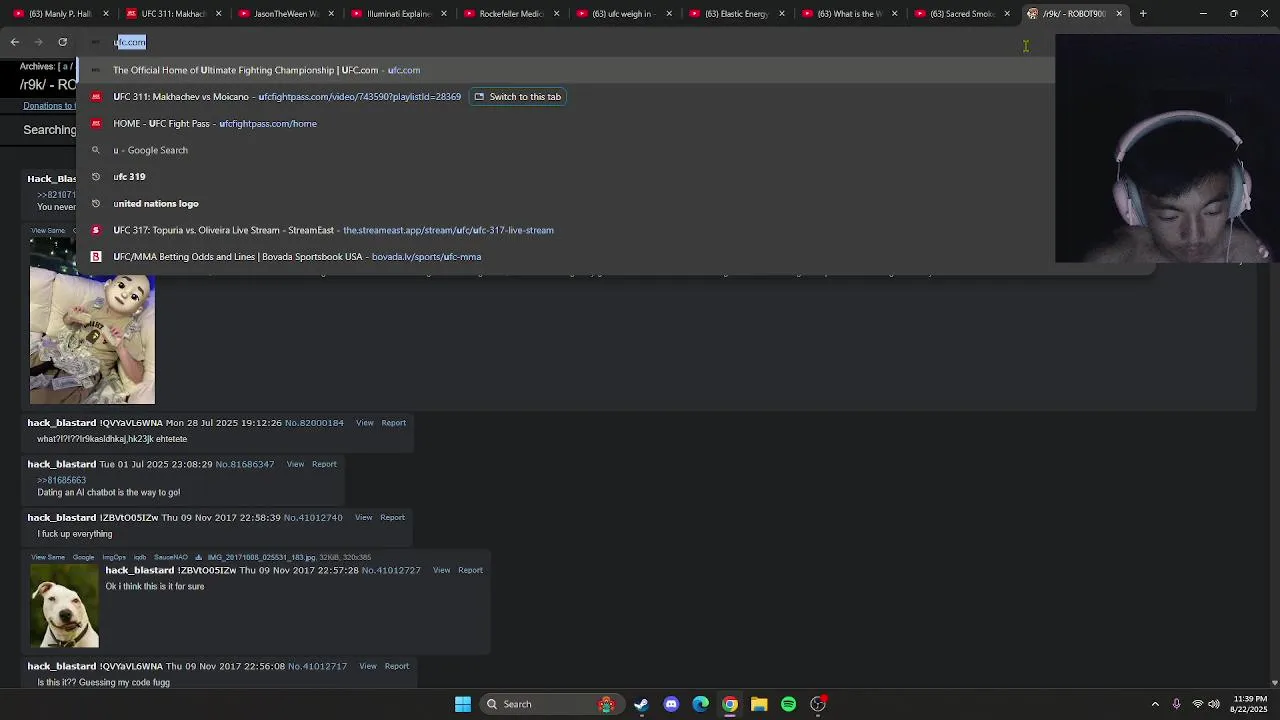This screenshot has width=1280, height=720.
Task: Report the 'I fuck up everything' post
Action: (393, 518)
